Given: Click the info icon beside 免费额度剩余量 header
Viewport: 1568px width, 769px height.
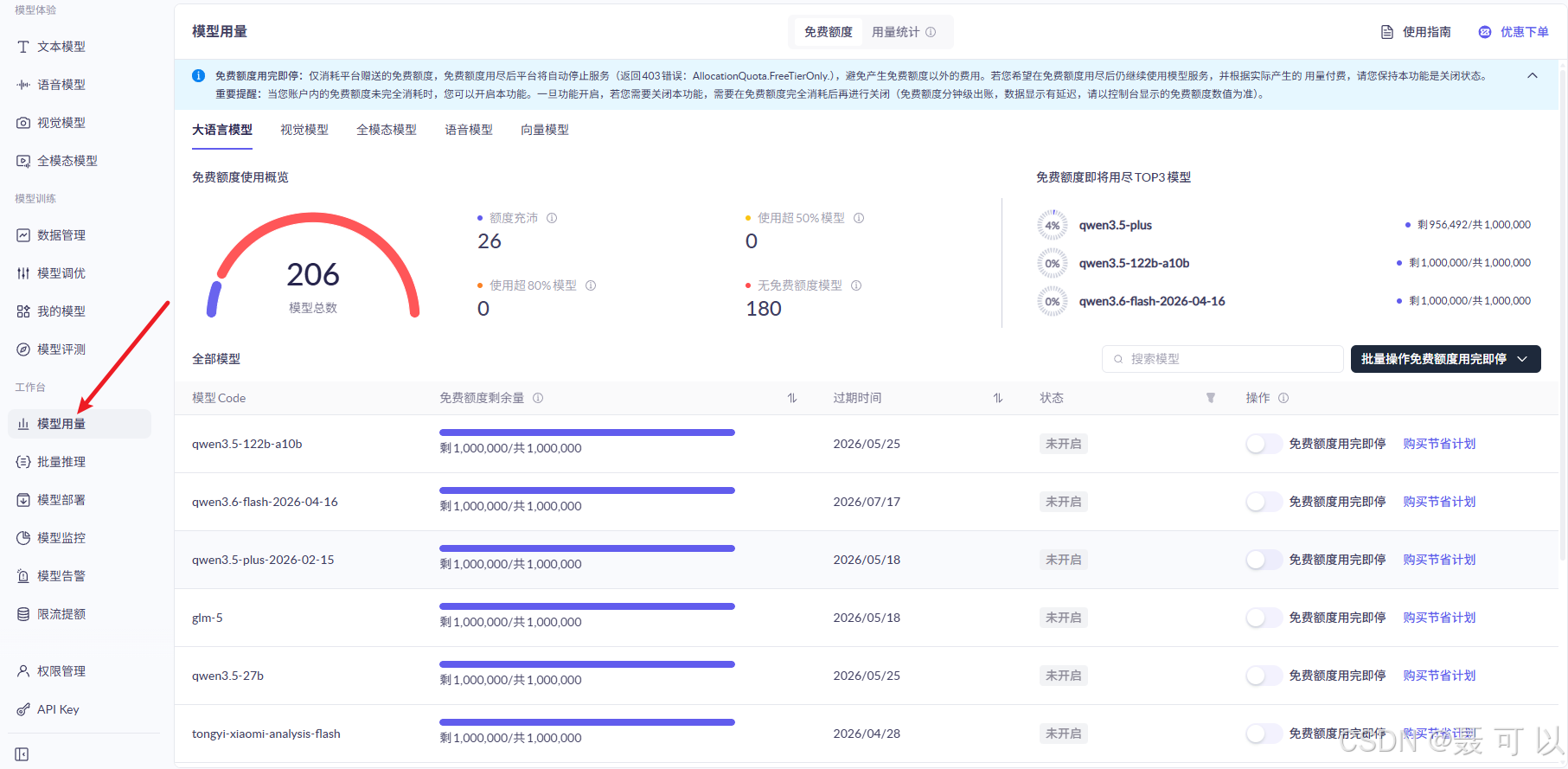Looking at the screenshot, I should point(538,398).
